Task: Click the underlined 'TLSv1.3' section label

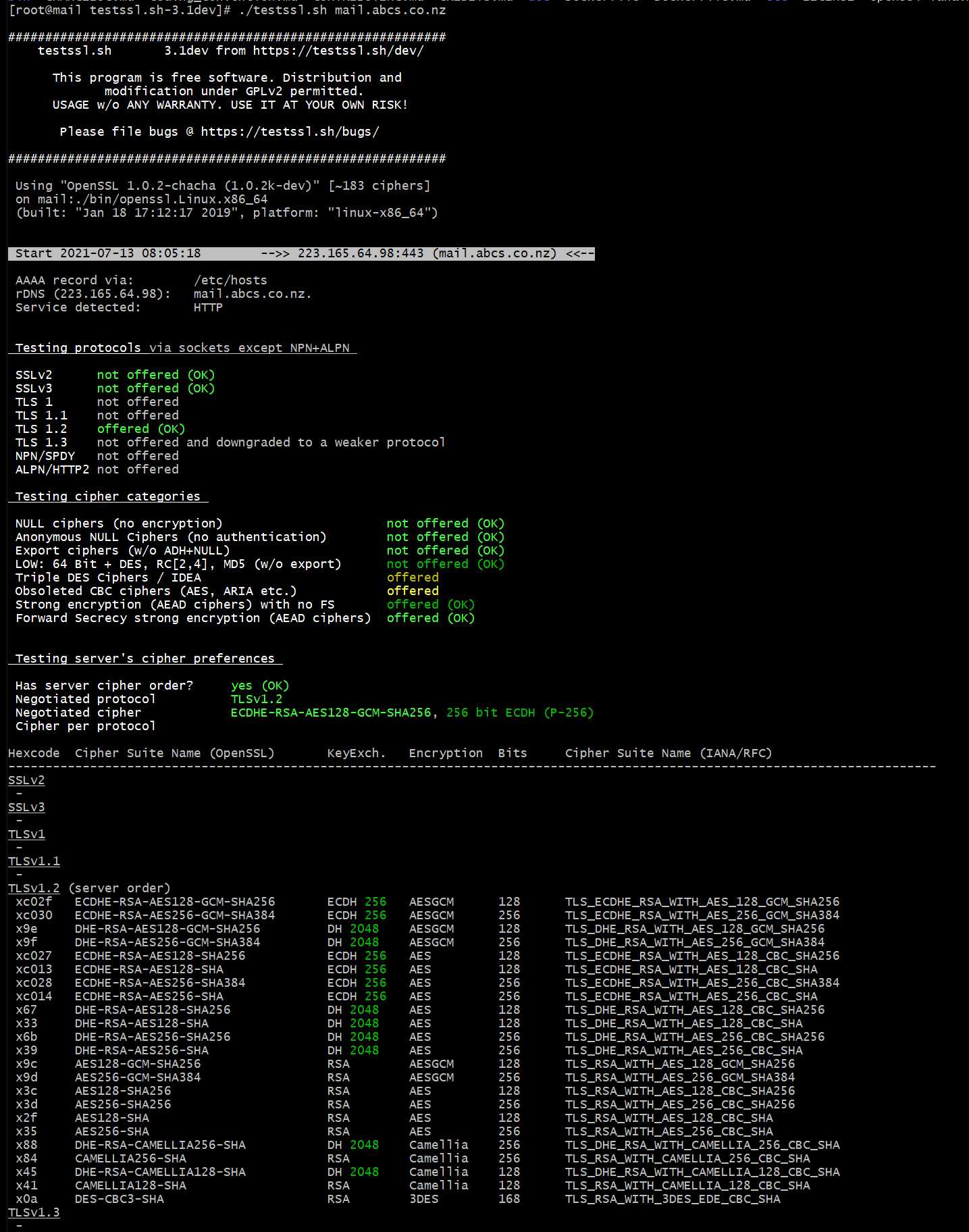Action: click(x=34, y=1212)
